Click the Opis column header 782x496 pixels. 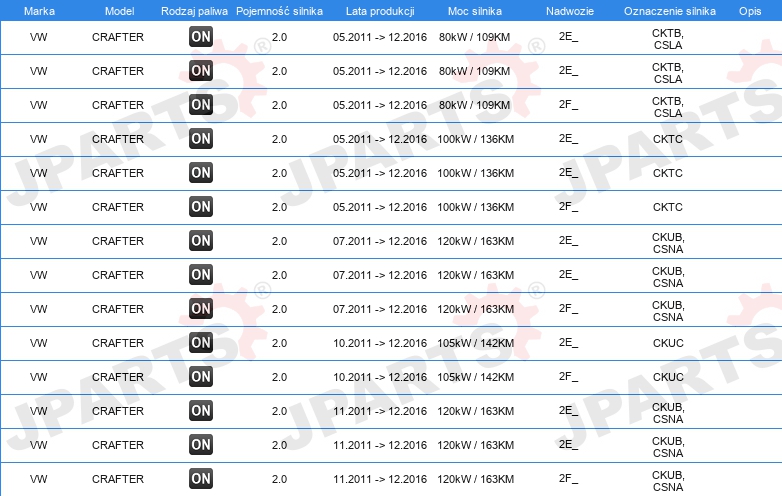(750, 11)
